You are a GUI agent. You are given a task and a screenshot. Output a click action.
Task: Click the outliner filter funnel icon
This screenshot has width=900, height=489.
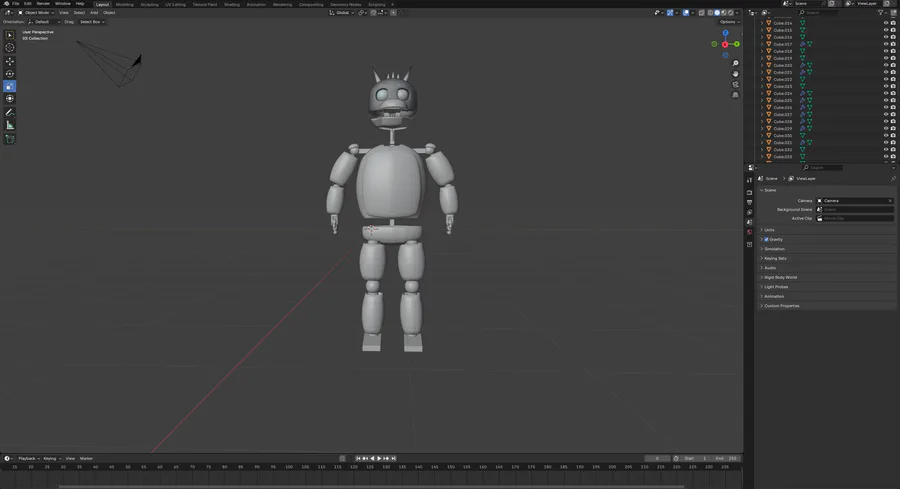point(880,12)
